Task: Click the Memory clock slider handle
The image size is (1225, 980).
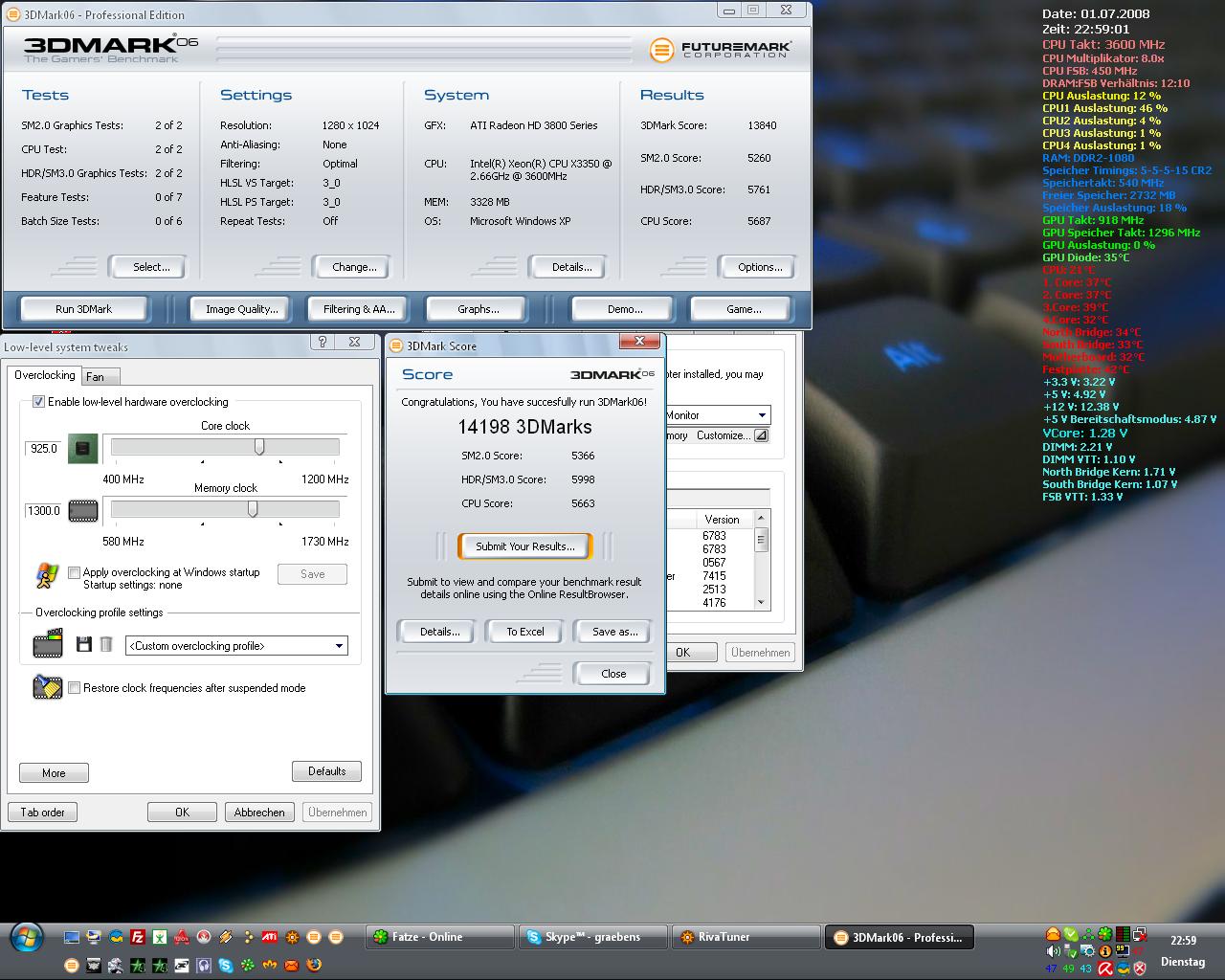Action: 253,509
